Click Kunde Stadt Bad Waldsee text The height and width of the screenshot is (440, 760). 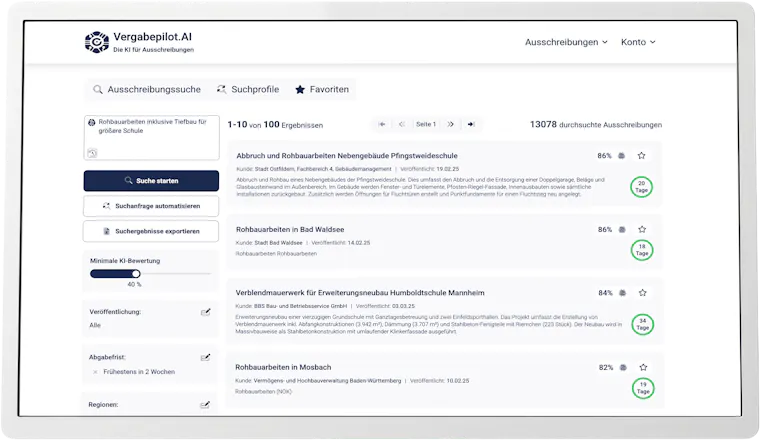(x=269, y=243)
